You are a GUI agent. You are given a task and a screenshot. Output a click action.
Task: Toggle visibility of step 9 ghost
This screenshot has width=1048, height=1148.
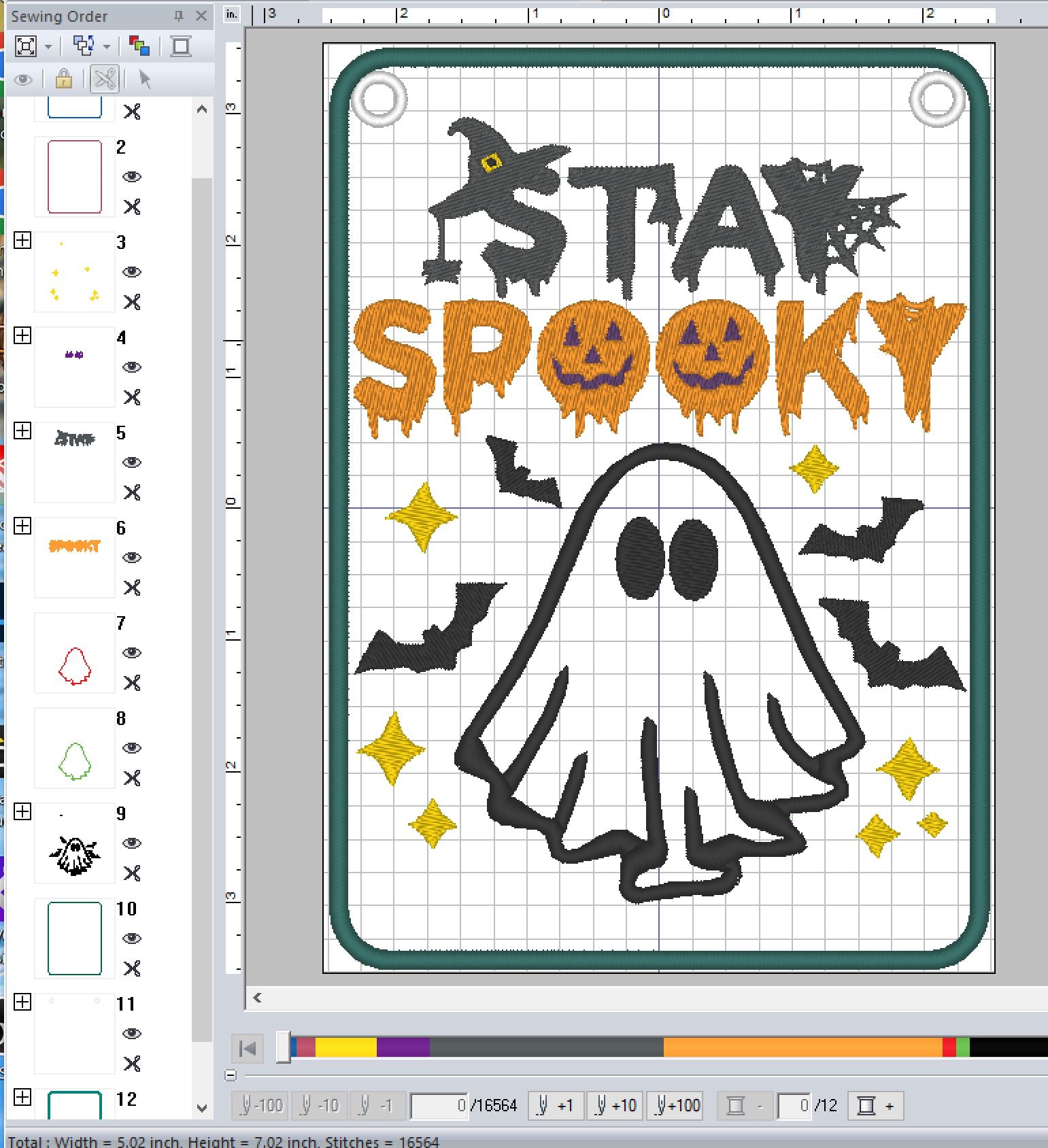click(131, 843)
